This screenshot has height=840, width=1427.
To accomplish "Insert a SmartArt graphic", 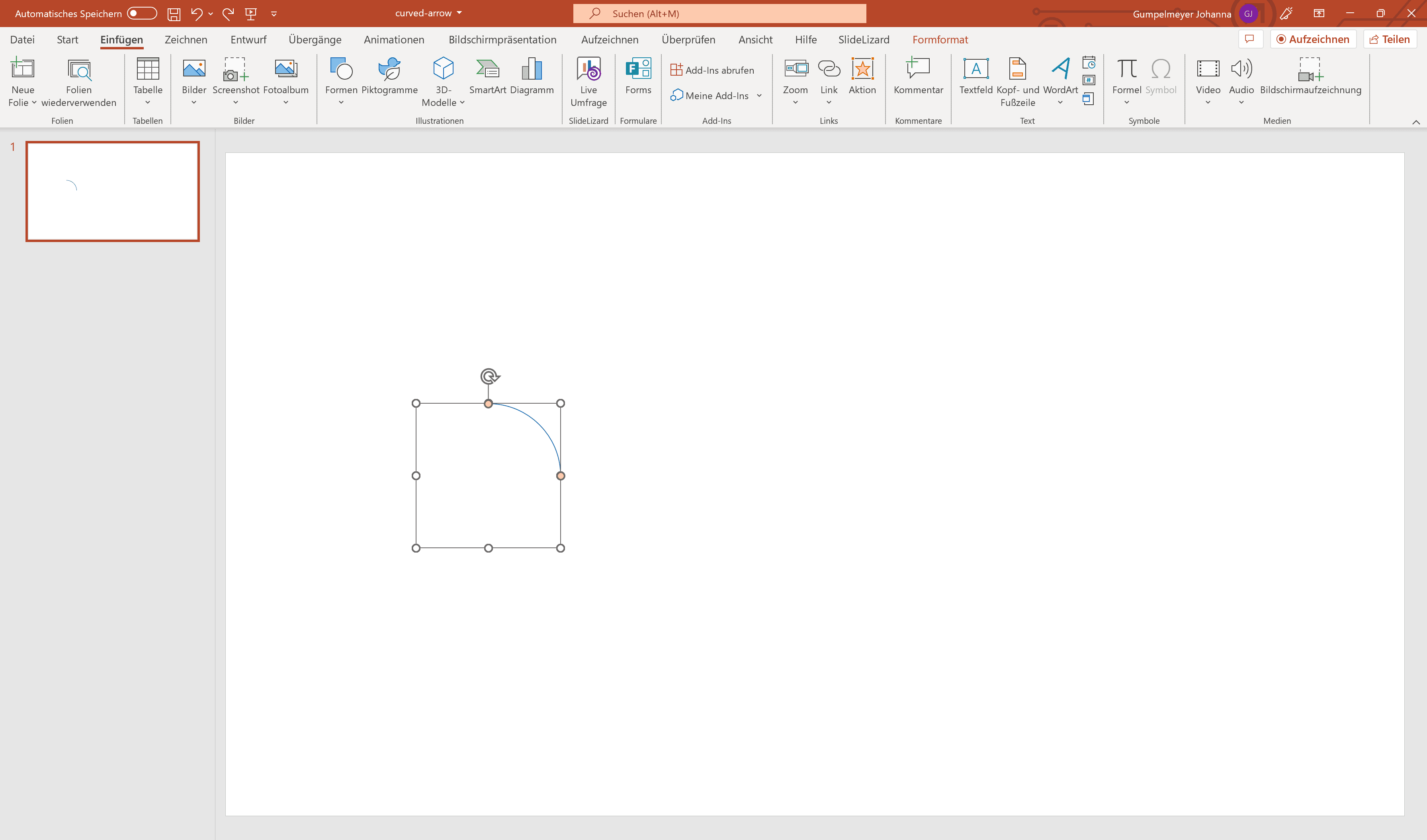I will coord(487,76).
